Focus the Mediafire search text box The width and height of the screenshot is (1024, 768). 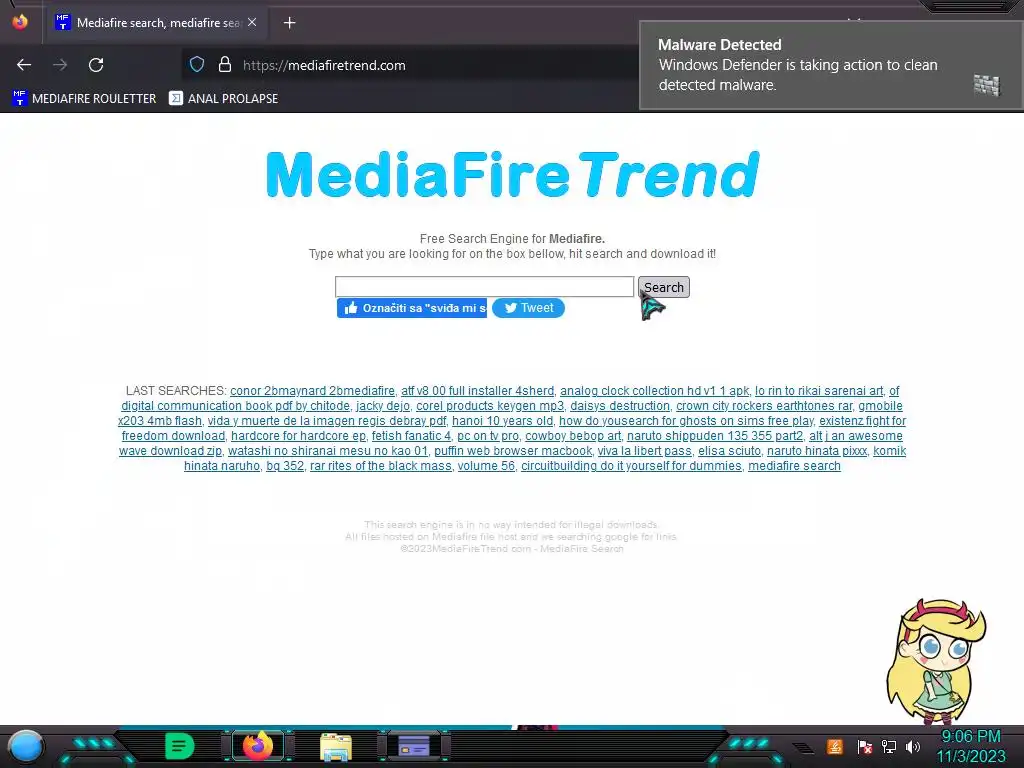pos(484,286)
